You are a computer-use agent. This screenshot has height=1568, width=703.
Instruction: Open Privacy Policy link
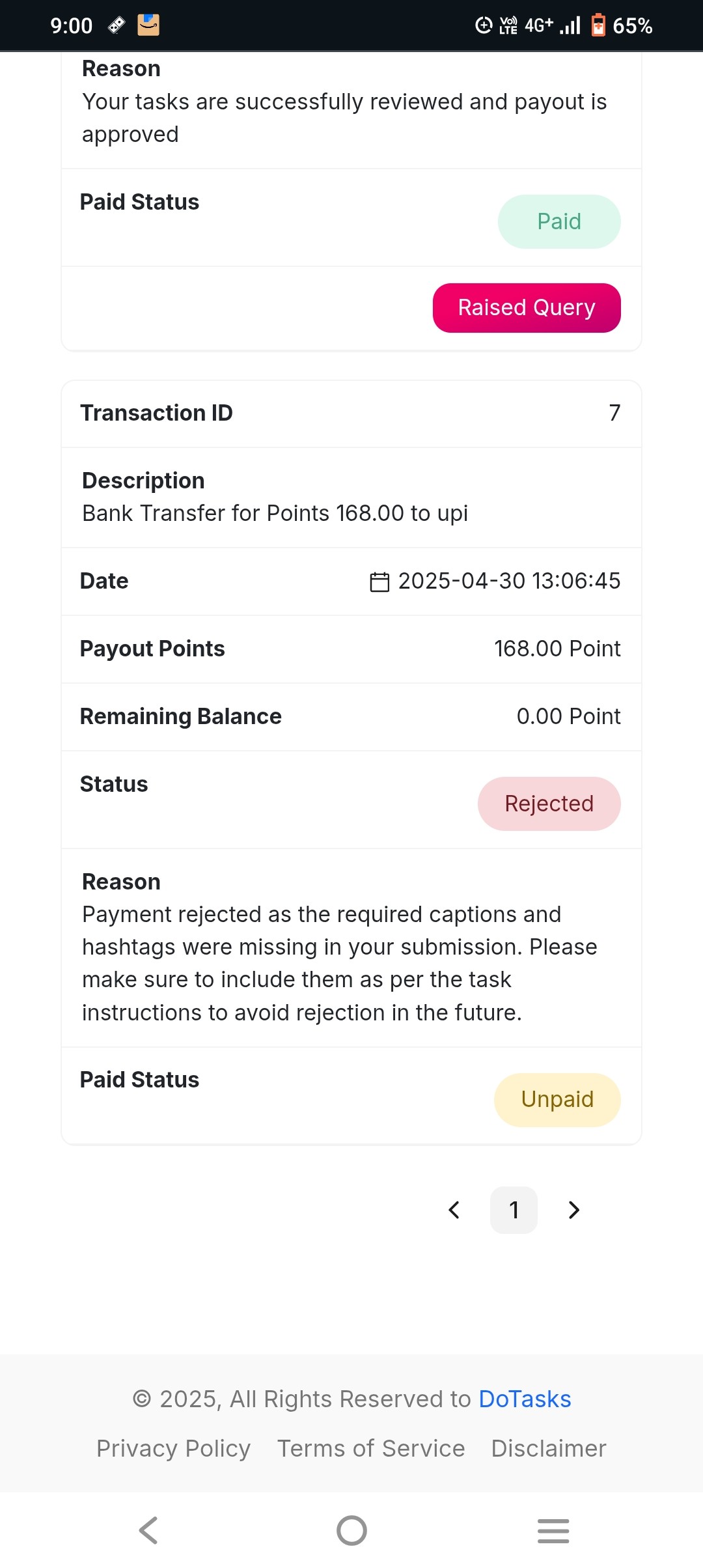[173, 1448]
